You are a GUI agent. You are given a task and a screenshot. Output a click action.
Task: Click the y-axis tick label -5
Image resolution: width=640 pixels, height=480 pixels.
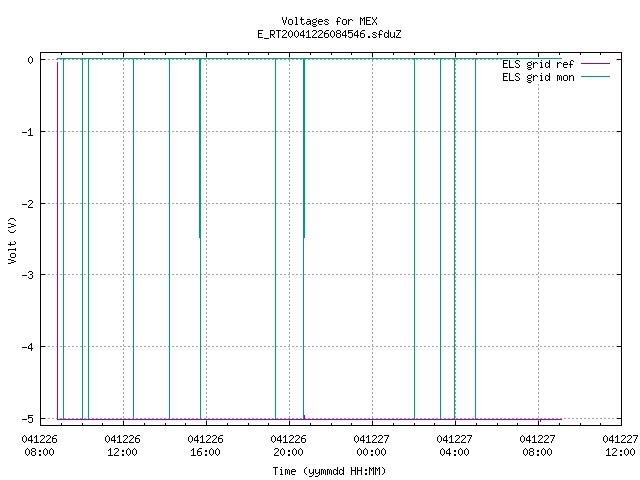click(x=27, y=419)
